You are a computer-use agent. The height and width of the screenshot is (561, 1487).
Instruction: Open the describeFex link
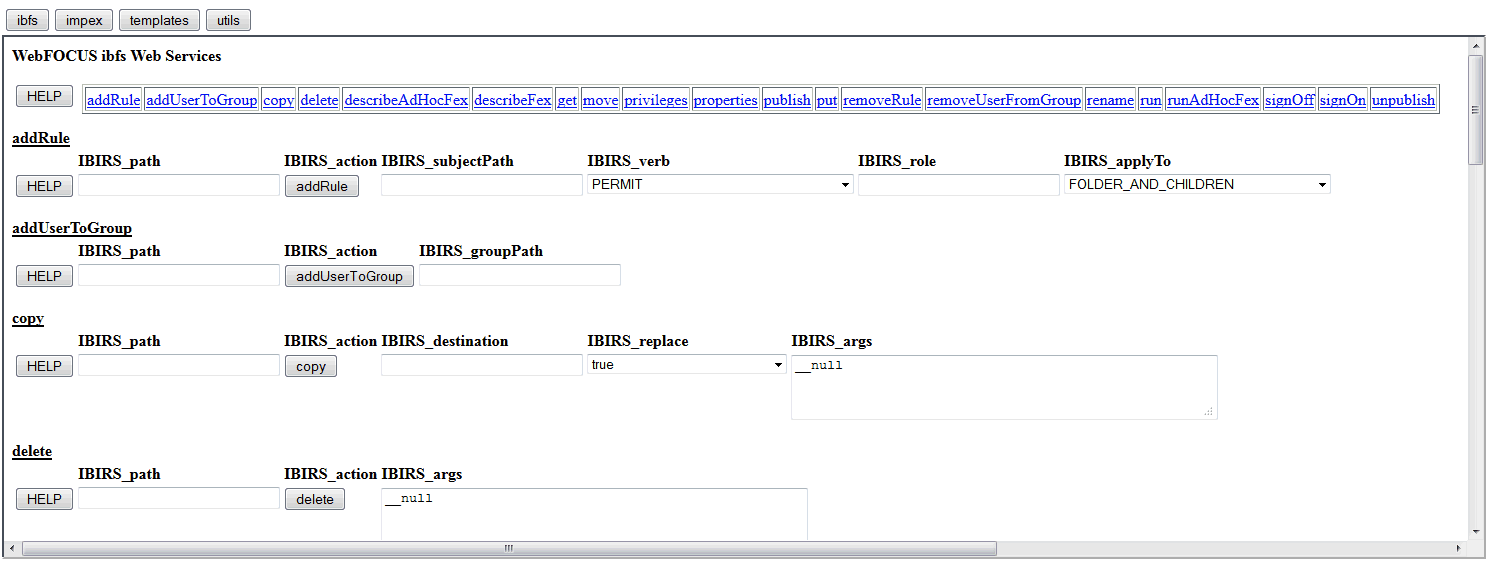512,100
